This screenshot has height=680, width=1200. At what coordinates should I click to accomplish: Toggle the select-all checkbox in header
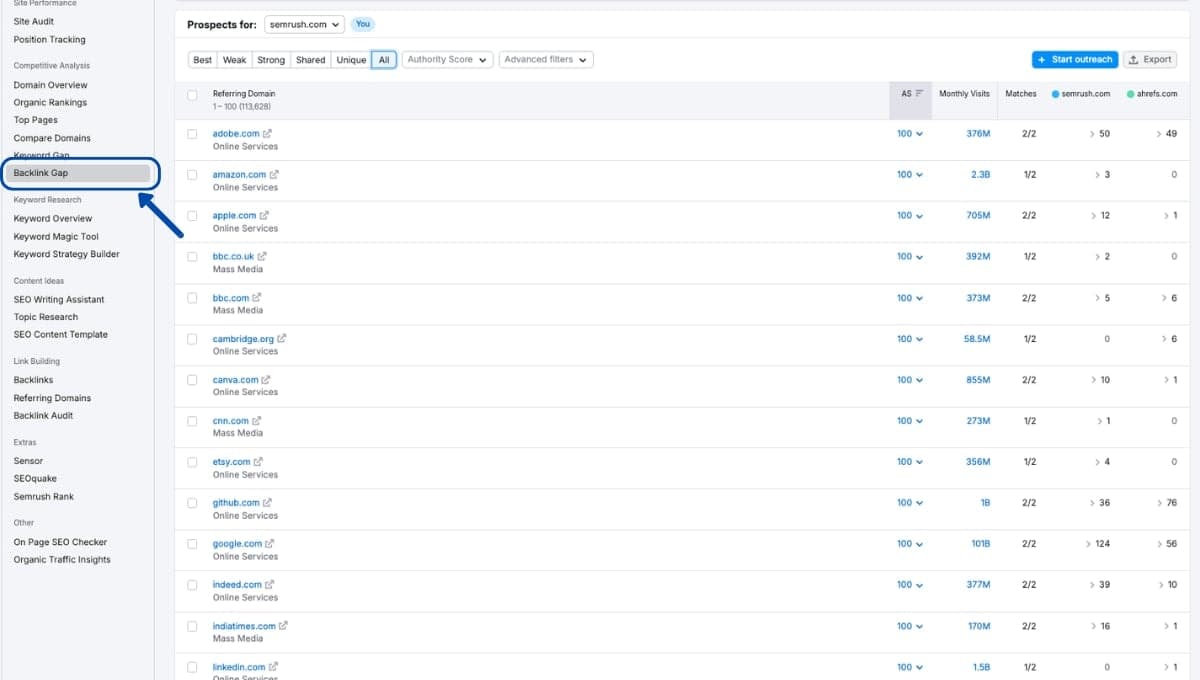[x=192, y=95]
